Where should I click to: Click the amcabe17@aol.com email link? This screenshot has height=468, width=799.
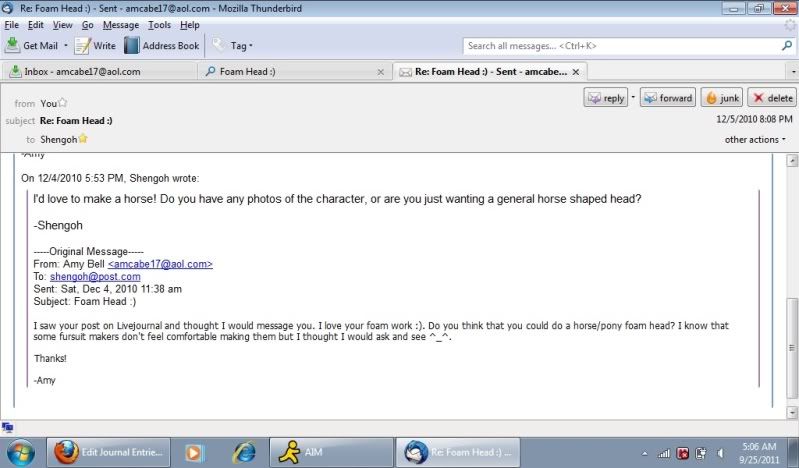(160, 264)
